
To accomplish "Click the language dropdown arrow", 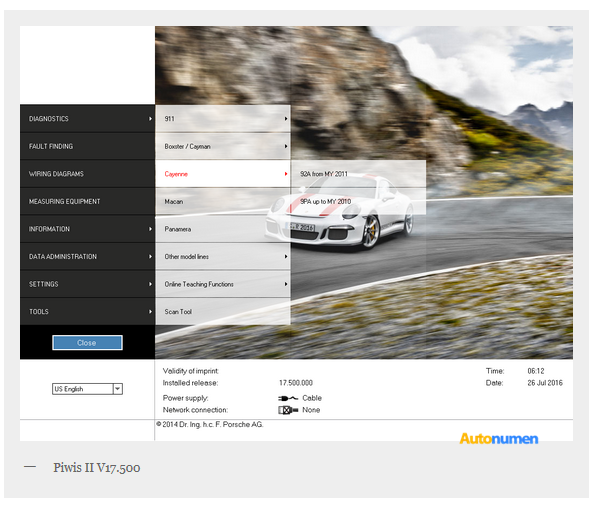I will click(x=118, y=389).
